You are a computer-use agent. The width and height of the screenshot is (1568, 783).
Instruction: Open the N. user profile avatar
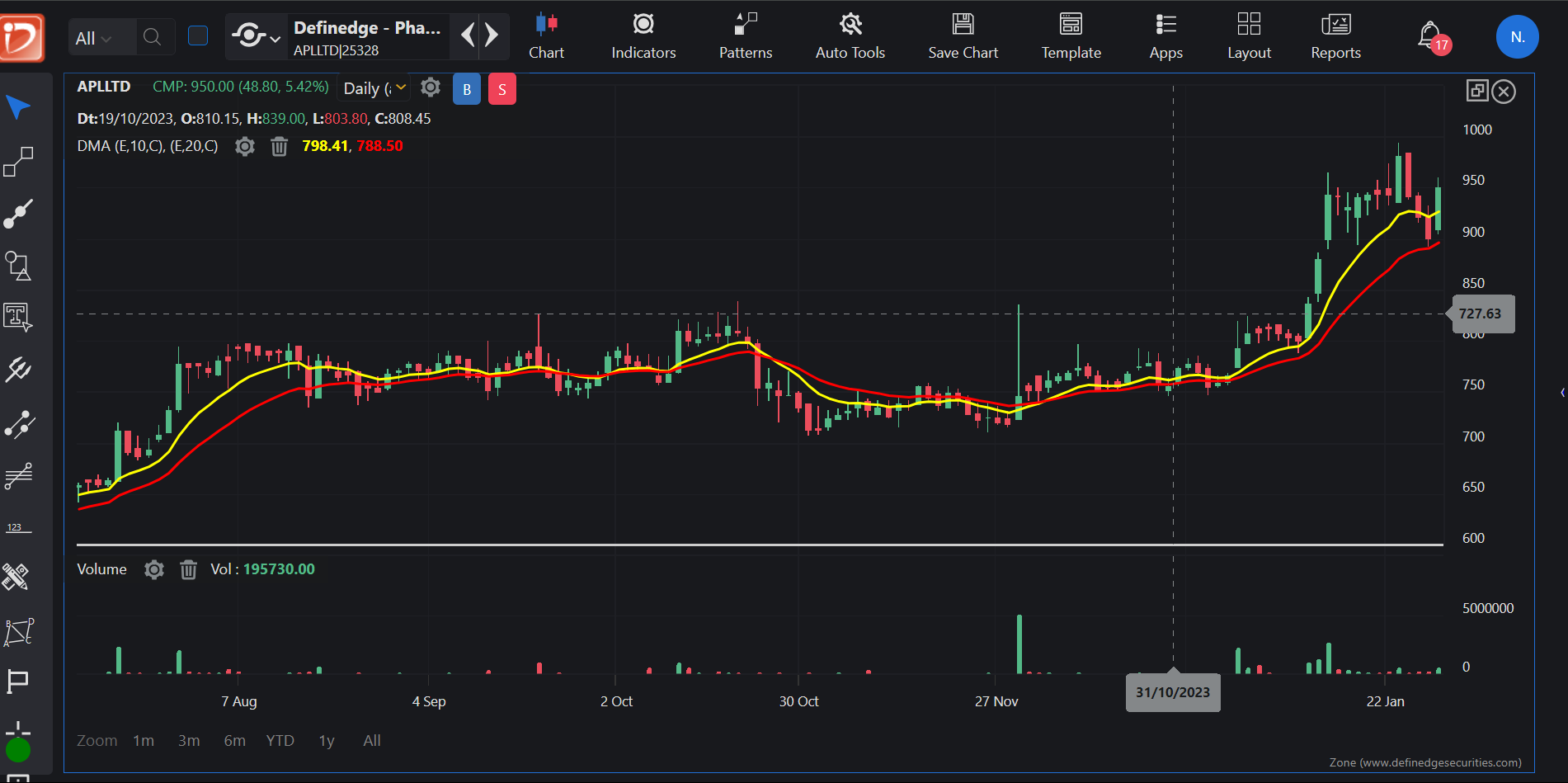pos(1517,37)
